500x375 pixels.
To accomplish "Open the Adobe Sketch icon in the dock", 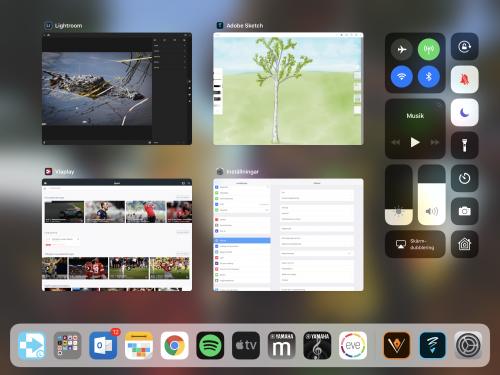I will pyautogui.click(x=432, y=345).
